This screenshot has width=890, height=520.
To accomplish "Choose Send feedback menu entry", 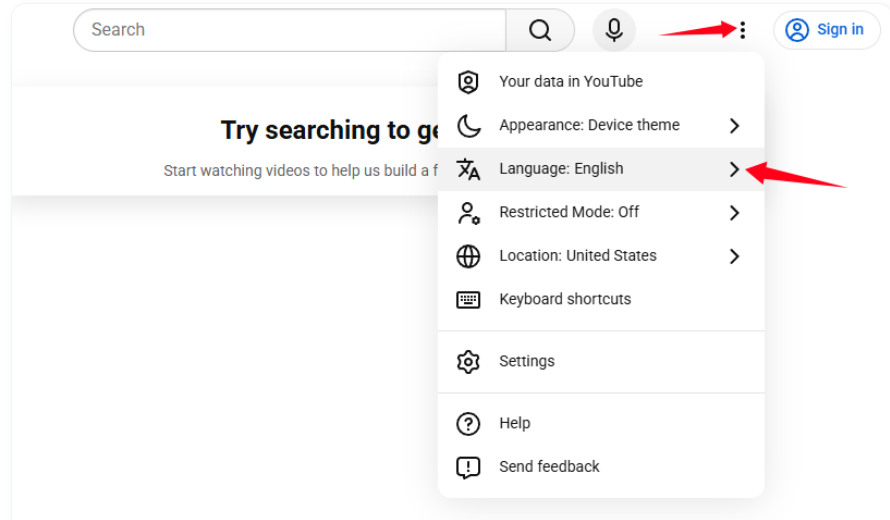I will click(x=601, y=467).
